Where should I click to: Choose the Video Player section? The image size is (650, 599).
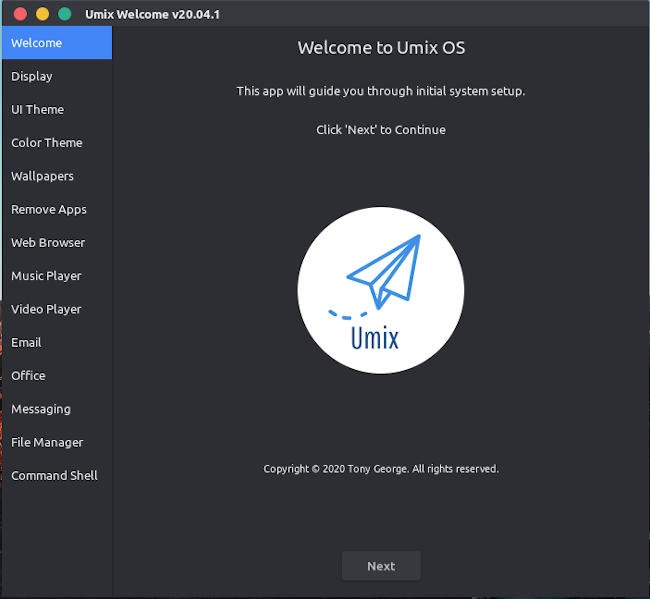57,309
